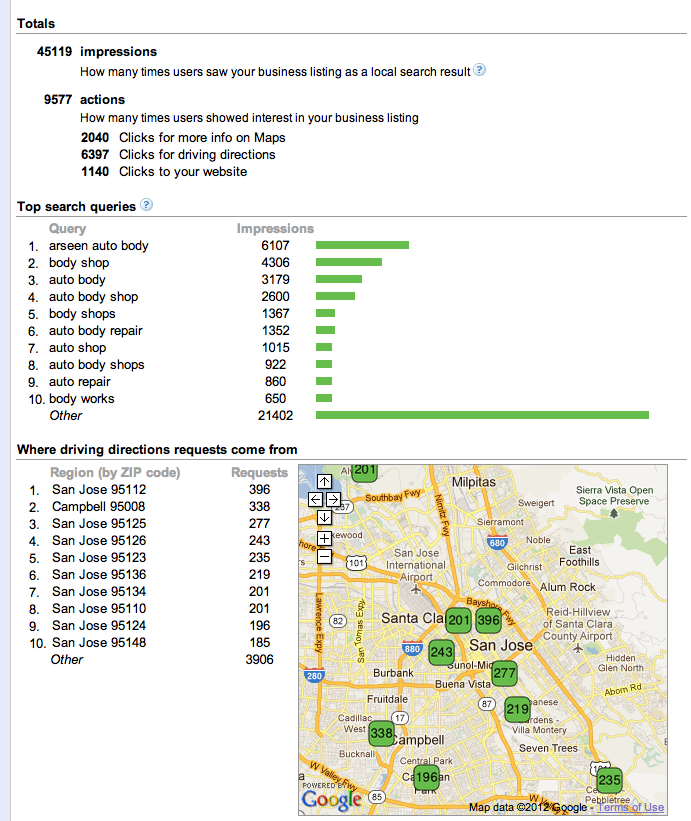
Task: Pan the map right with arrow button
Action: coord(333,500)
